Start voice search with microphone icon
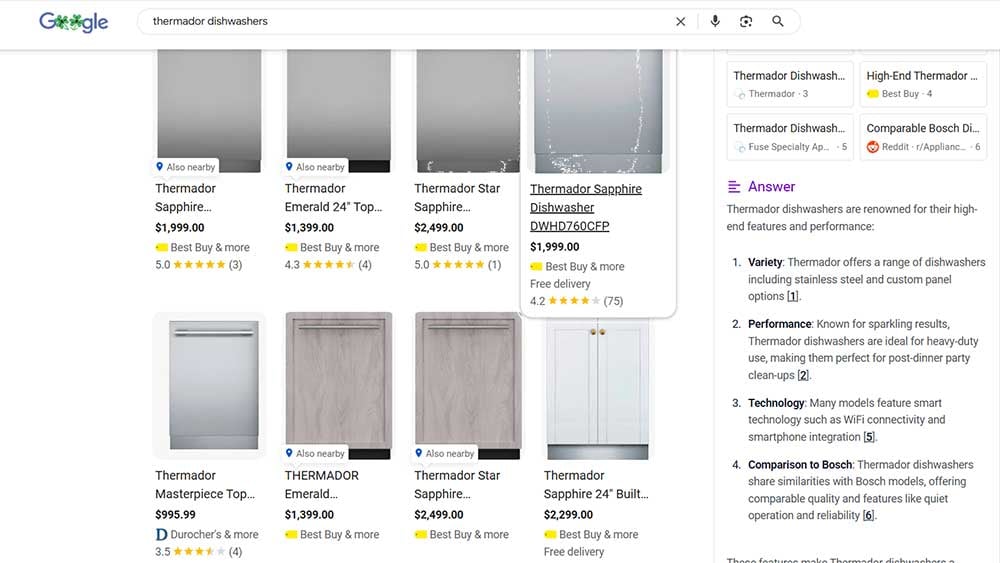 click(715, 21)
